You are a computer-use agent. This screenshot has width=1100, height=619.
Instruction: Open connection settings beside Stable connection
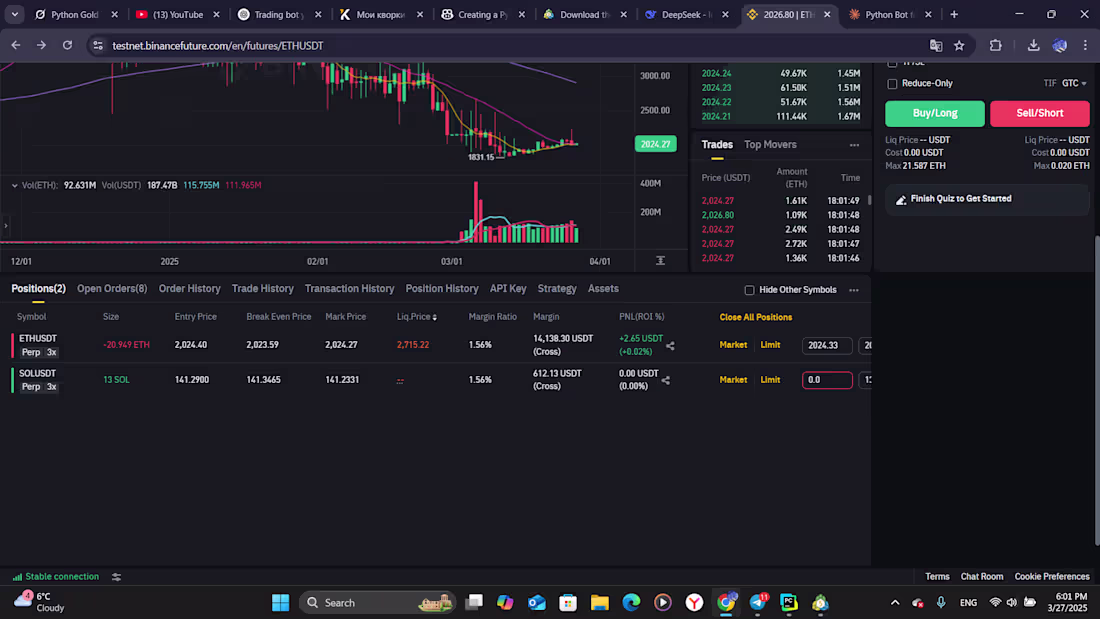(x=115, y=576)
